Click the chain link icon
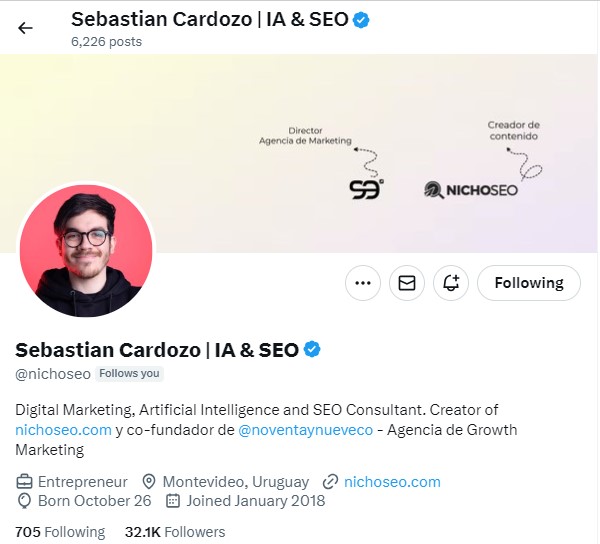This screenshot has width=600, height=544. (330, 482)
